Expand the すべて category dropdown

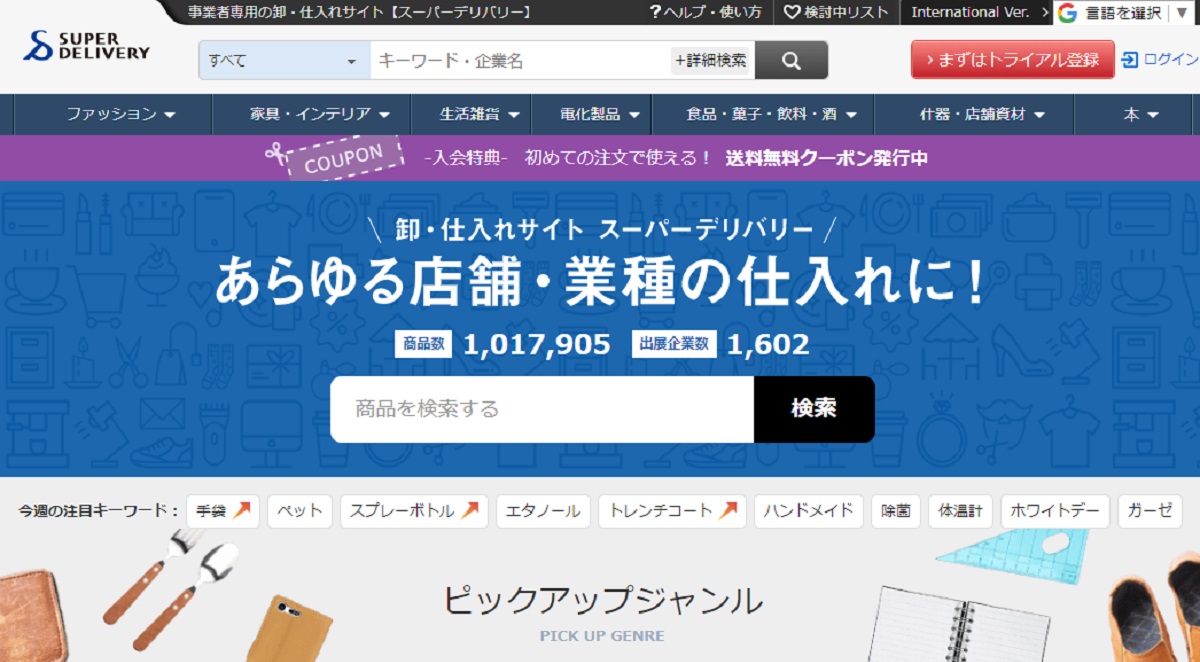point(284,61)
